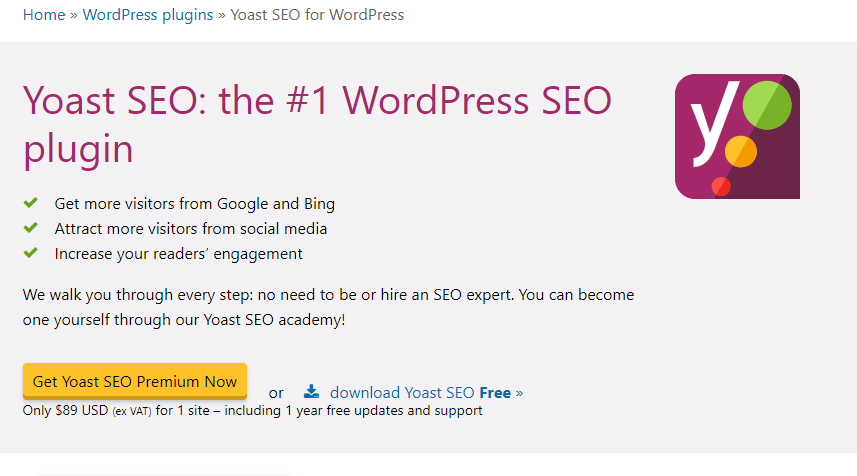The height and width of the screenshot is (476, 857).
Task: Open the download Yoast SEO Free link
Action: click(x=426, y=392)
